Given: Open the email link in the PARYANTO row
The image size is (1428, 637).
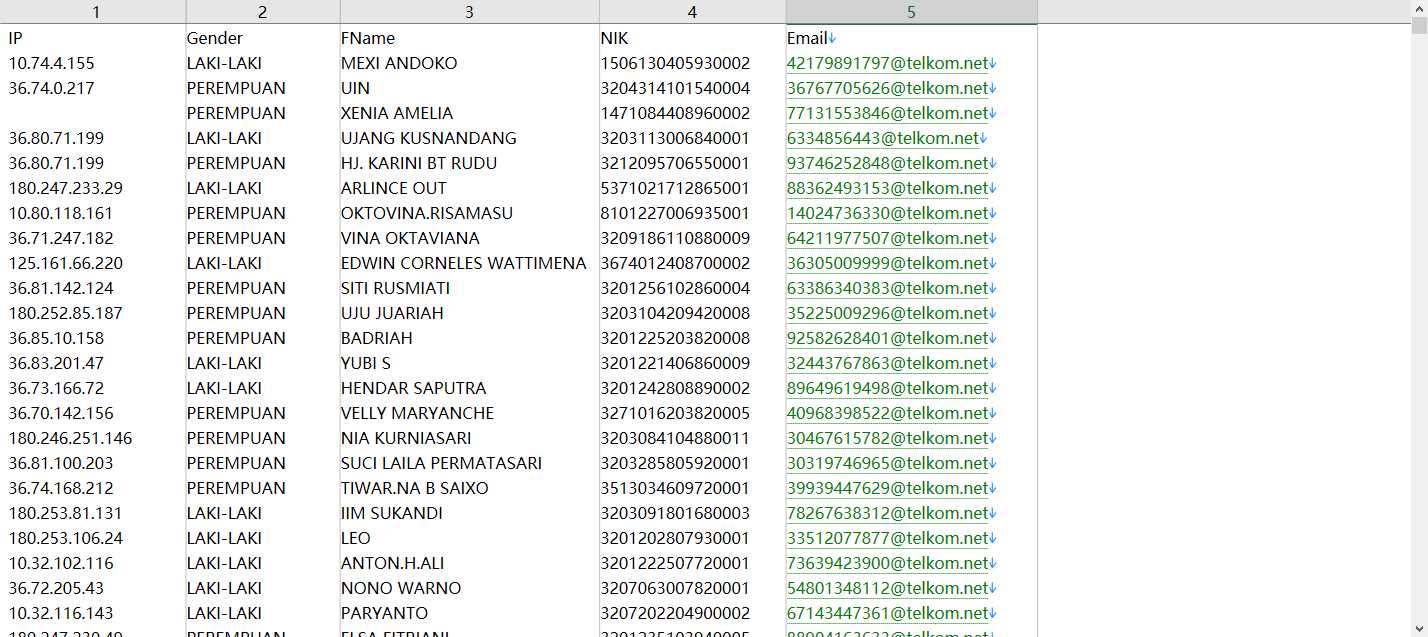Looking at the screenshot, I should (x=887, y=613).
